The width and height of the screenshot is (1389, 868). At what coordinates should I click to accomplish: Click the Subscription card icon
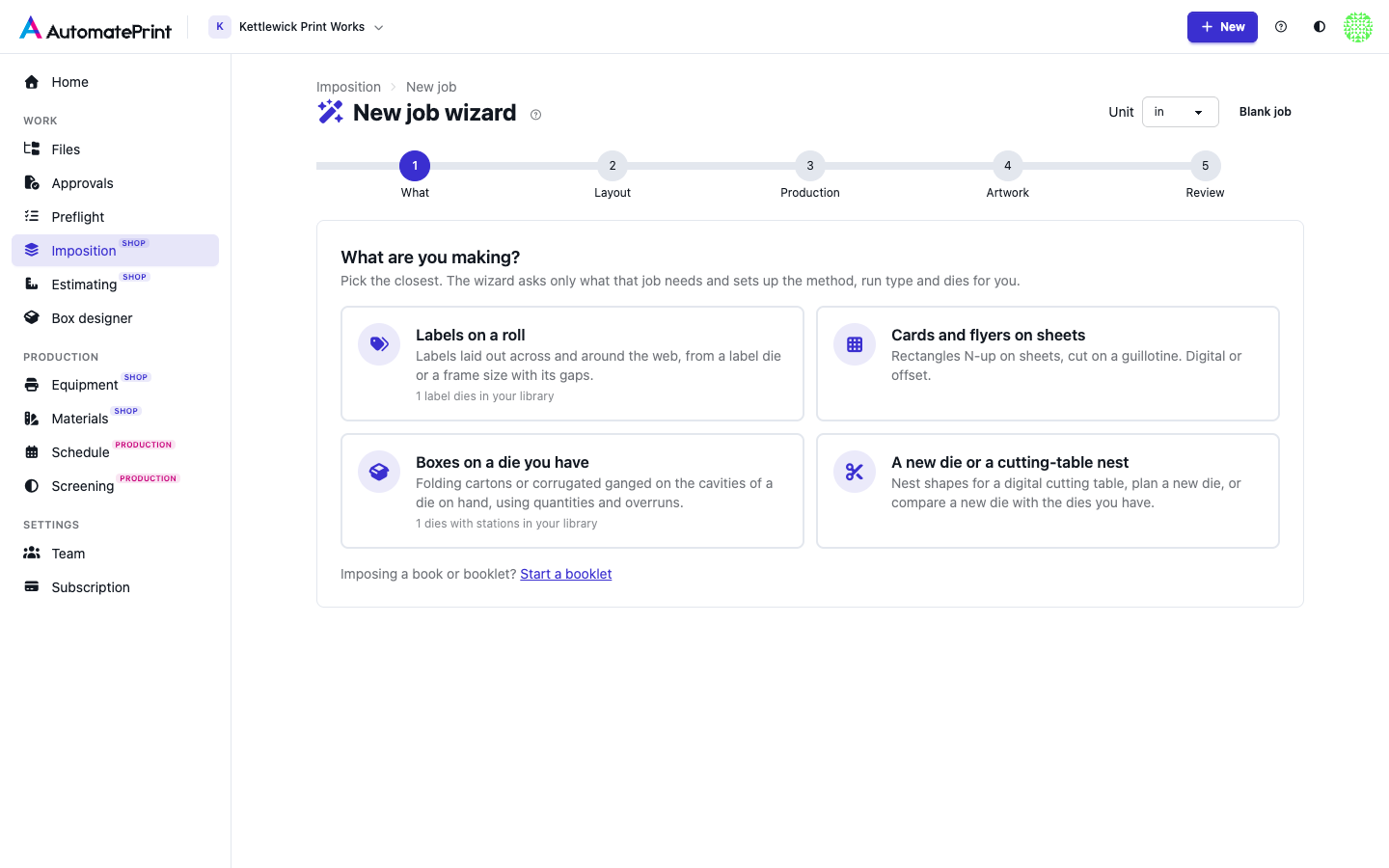pos(32,586)
